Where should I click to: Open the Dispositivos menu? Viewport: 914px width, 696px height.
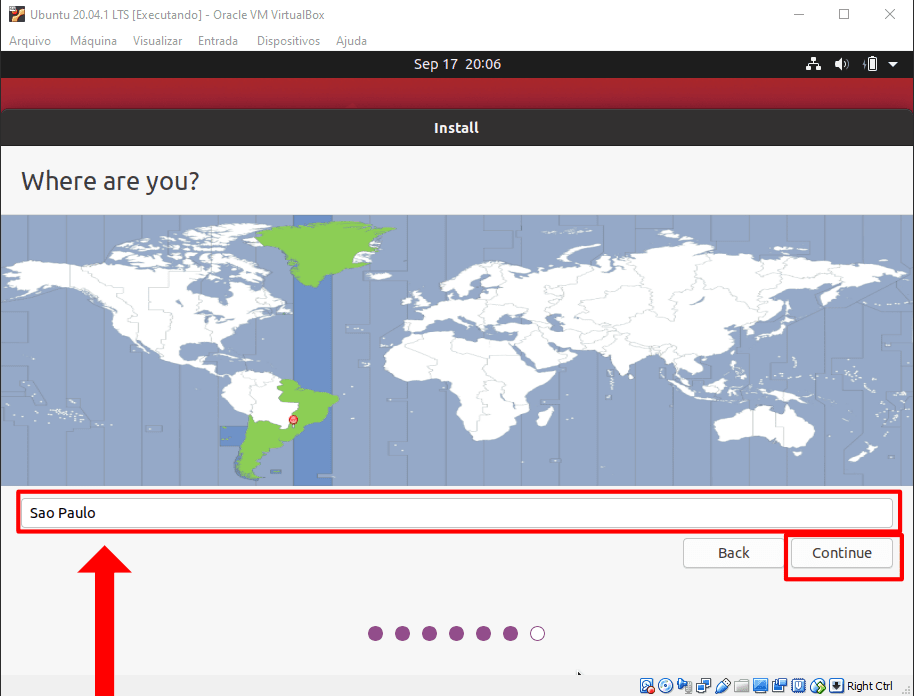[x=289, y=41]
